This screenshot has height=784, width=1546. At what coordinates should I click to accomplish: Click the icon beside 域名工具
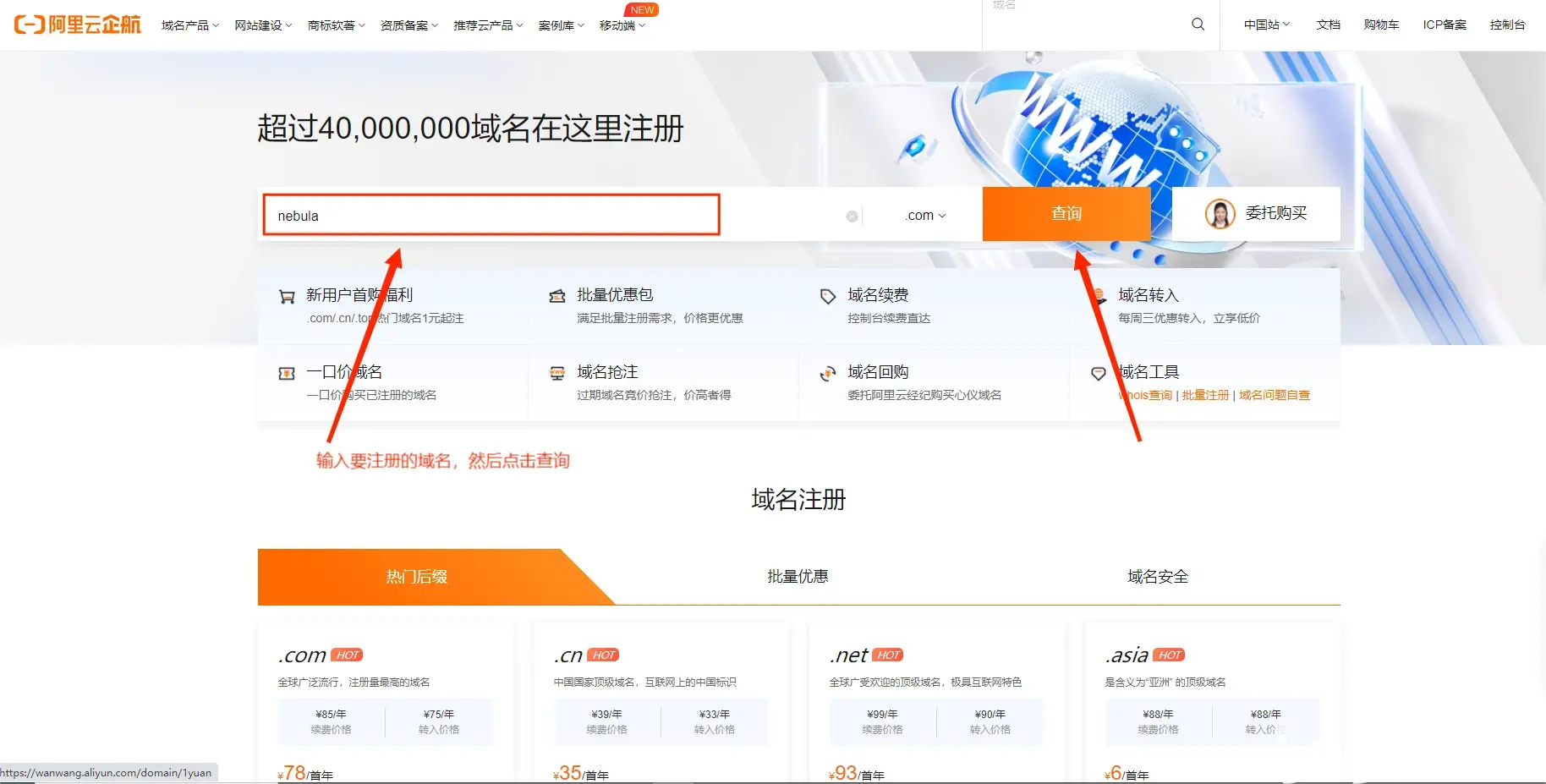pos(1099,373)
